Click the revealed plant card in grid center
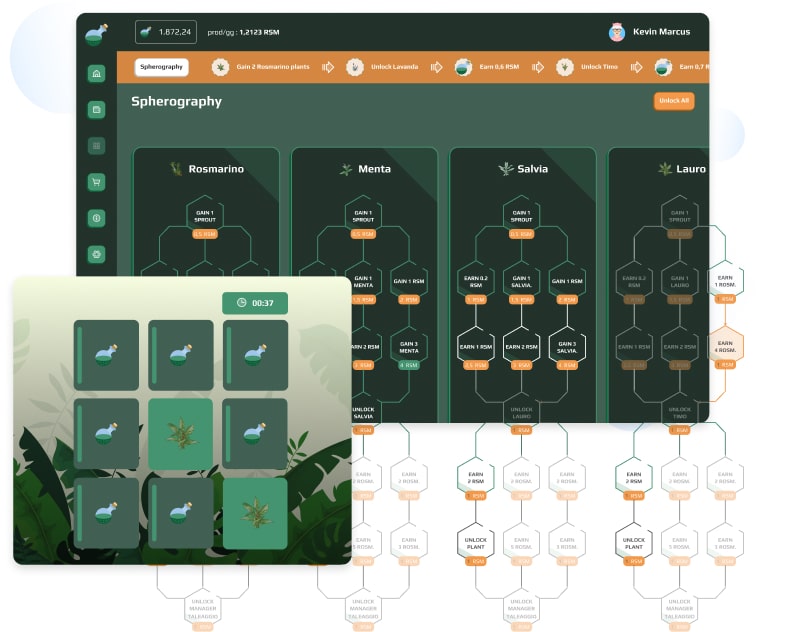This screenshot has width=786, height=632. 181,434
